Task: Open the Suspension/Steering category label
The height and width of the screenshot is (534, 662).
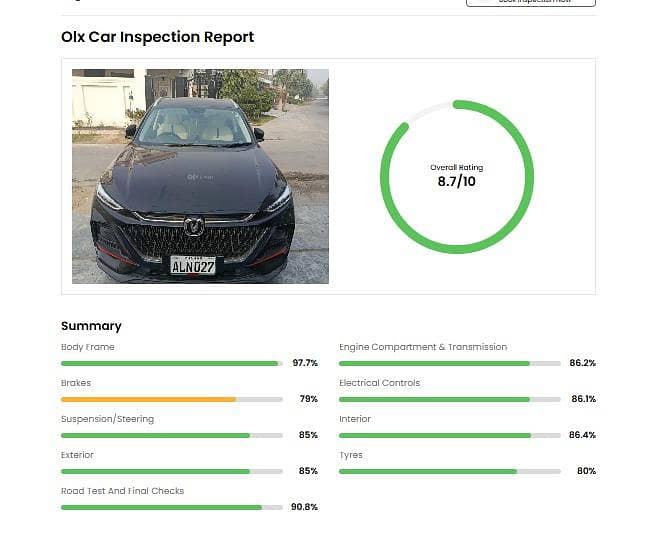Action: click(107, 419)
